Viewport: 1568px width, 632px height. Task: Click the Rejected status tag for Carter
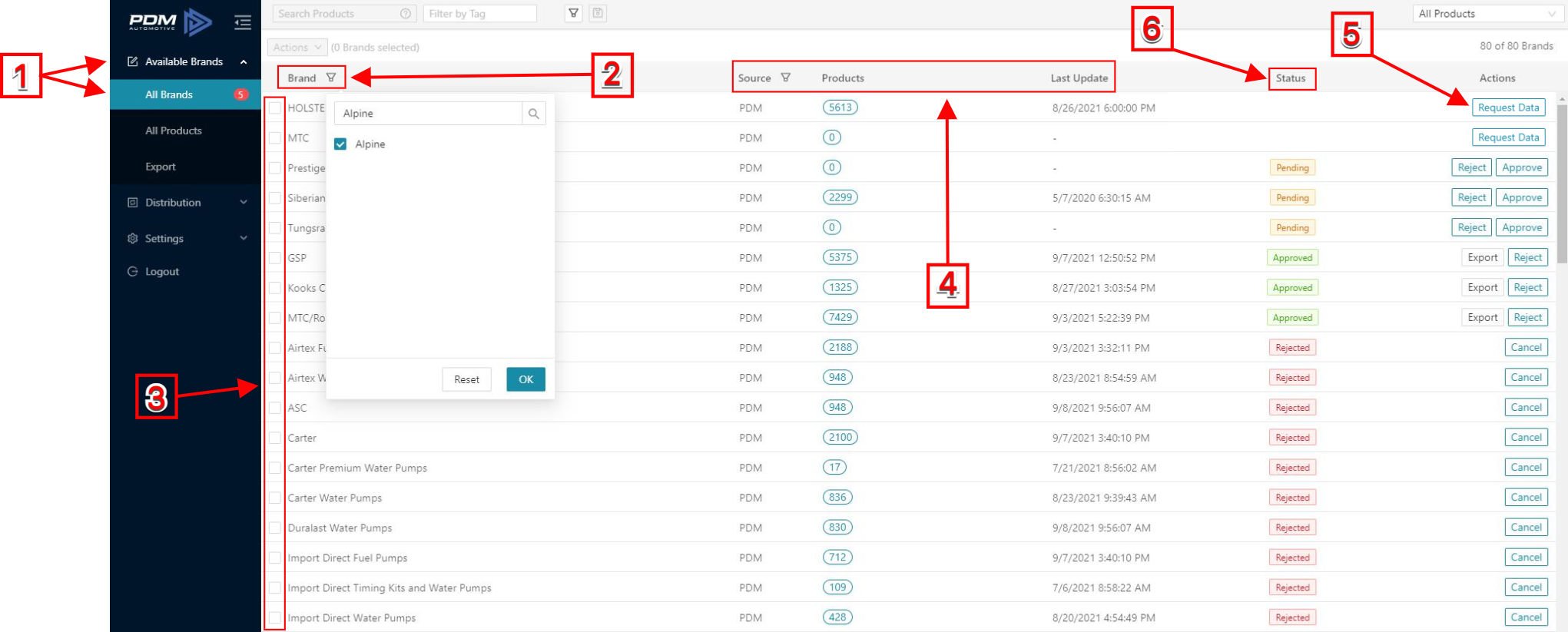[1292, 437]
